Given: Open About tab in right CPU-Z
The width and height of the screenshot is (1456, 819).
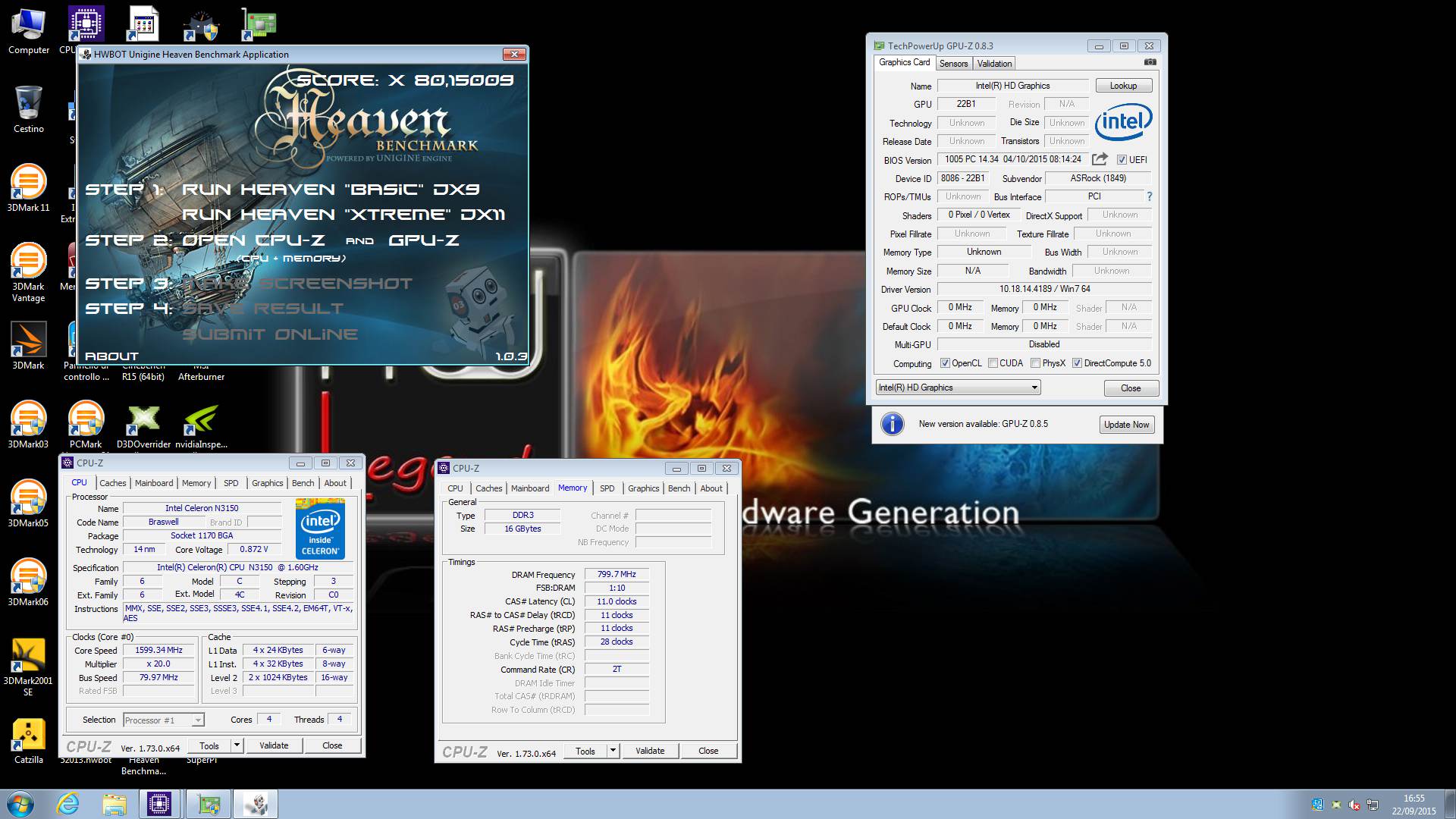Looking at the screenshot, I should (x=711, y=488).
